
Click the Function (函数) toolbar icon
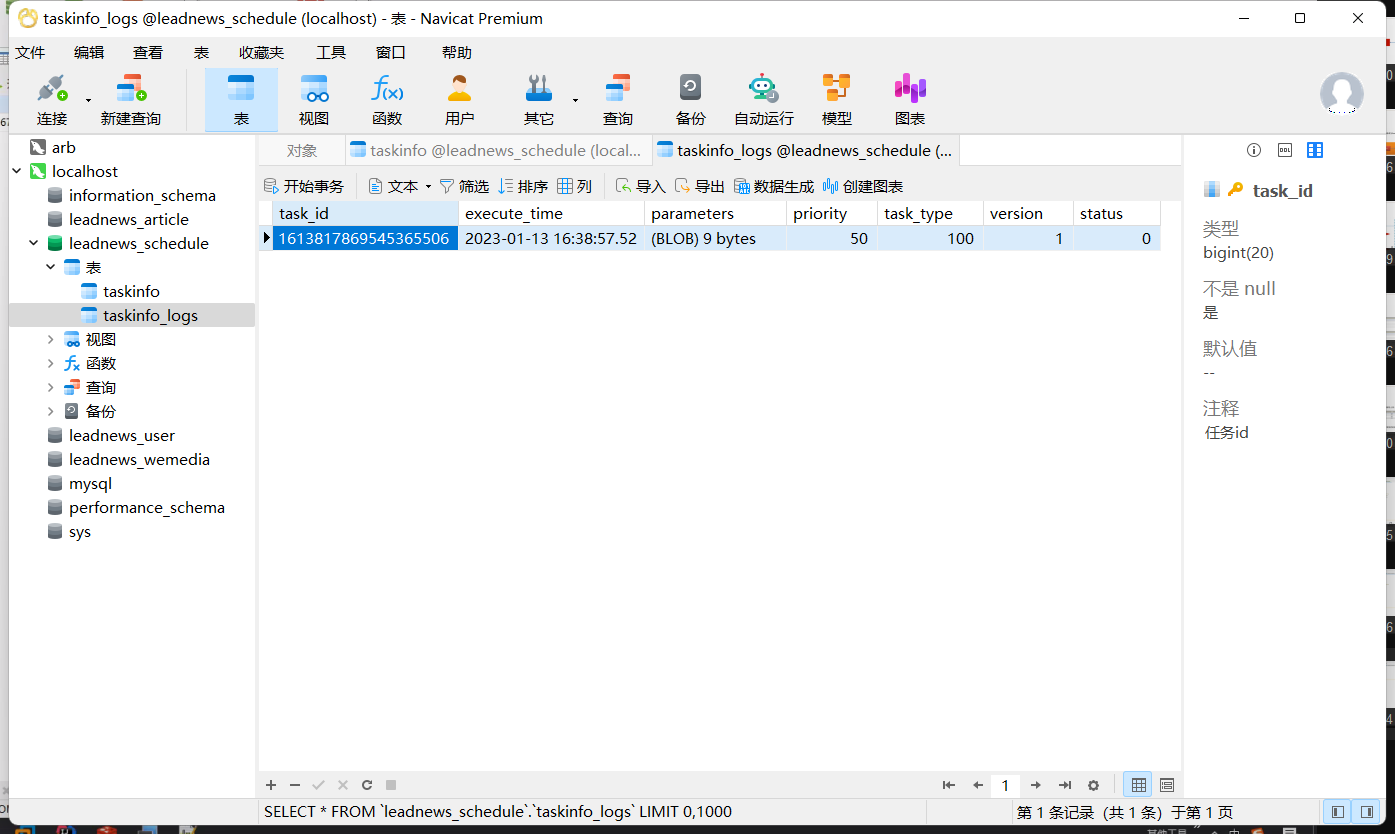tap(387, 100)
